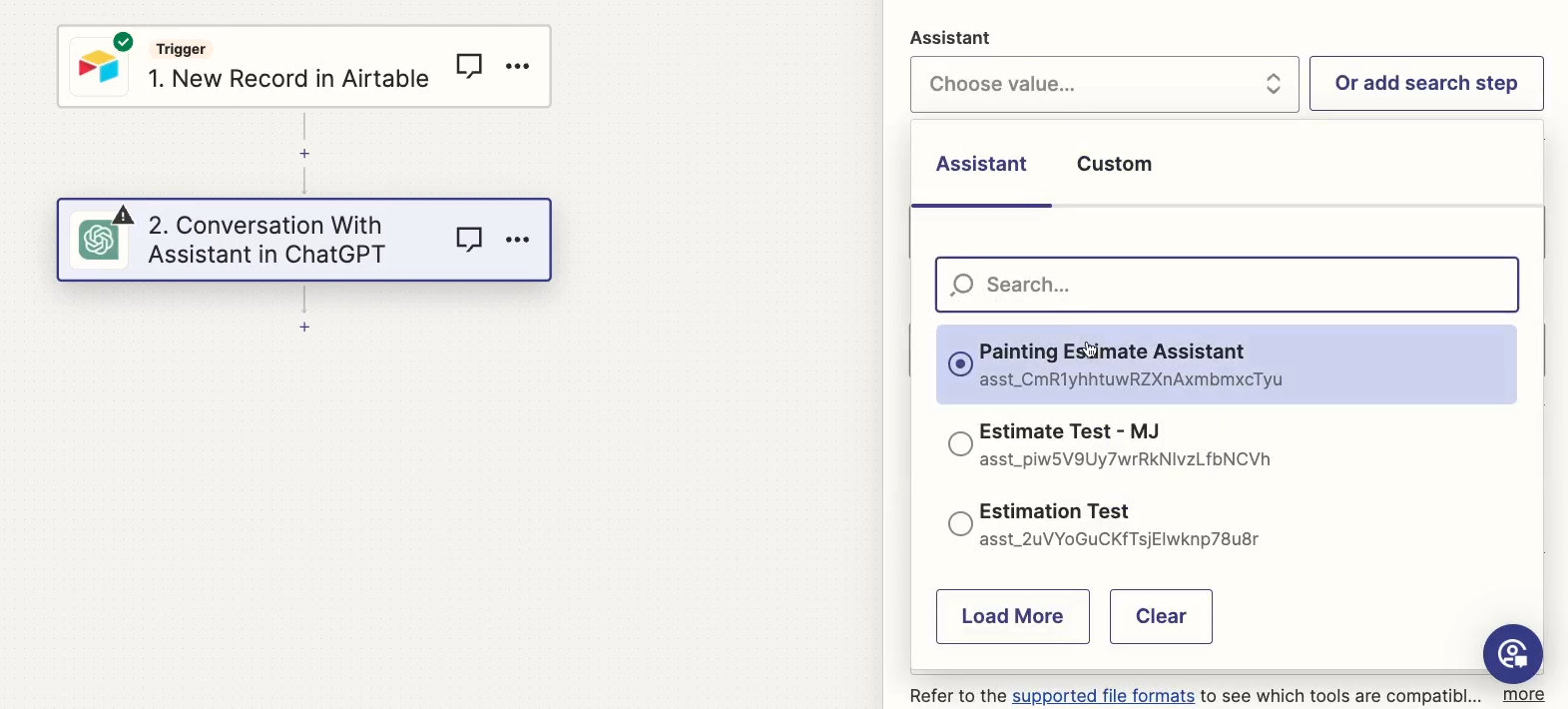Click the Load More button

(x=1013, y=616)
